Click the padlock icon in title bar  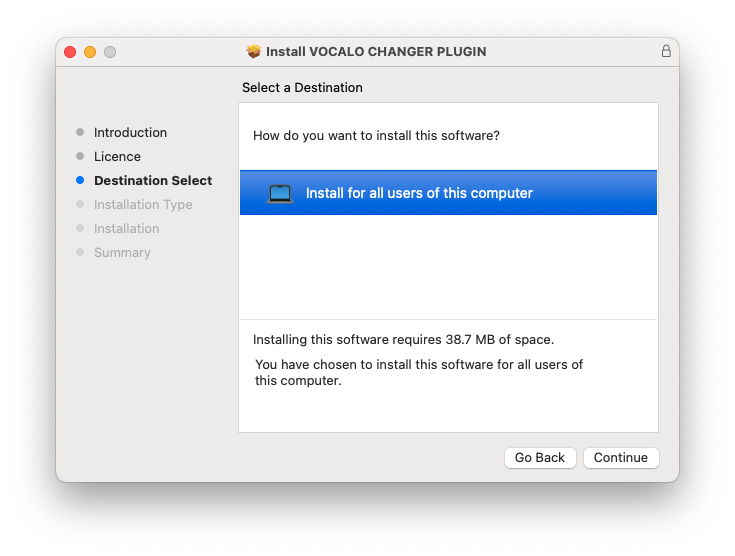666,51
